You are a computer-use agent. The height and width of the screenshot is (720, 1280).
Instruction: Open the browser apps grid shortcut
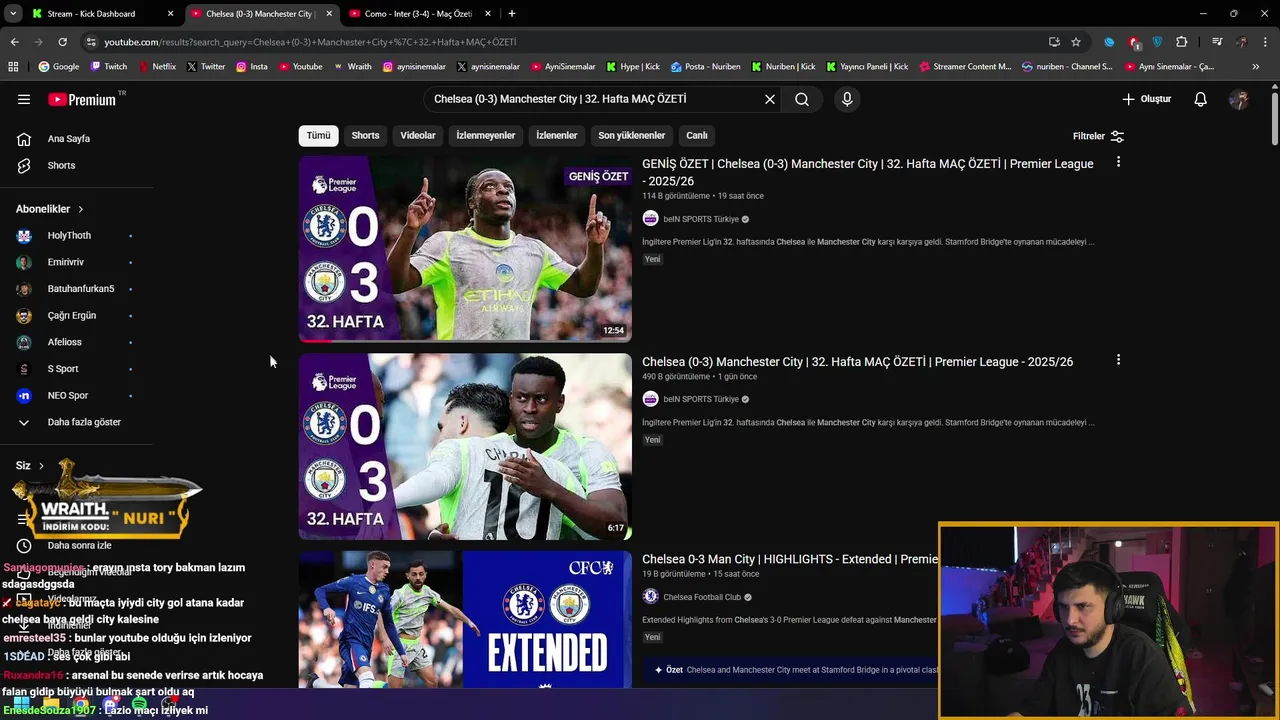coord(13,67)
